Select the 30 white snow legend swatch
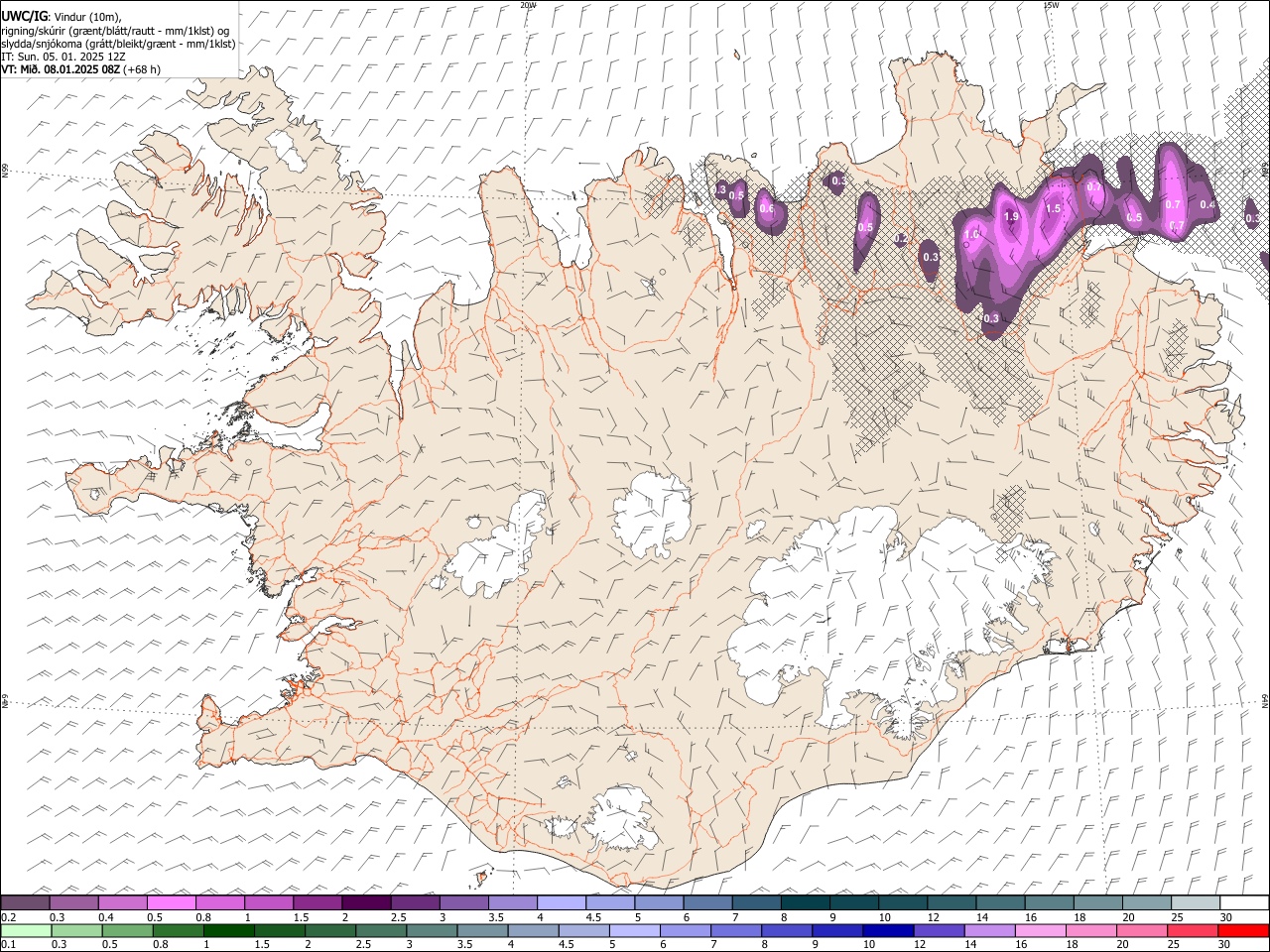 click(x=1244, y=902)
